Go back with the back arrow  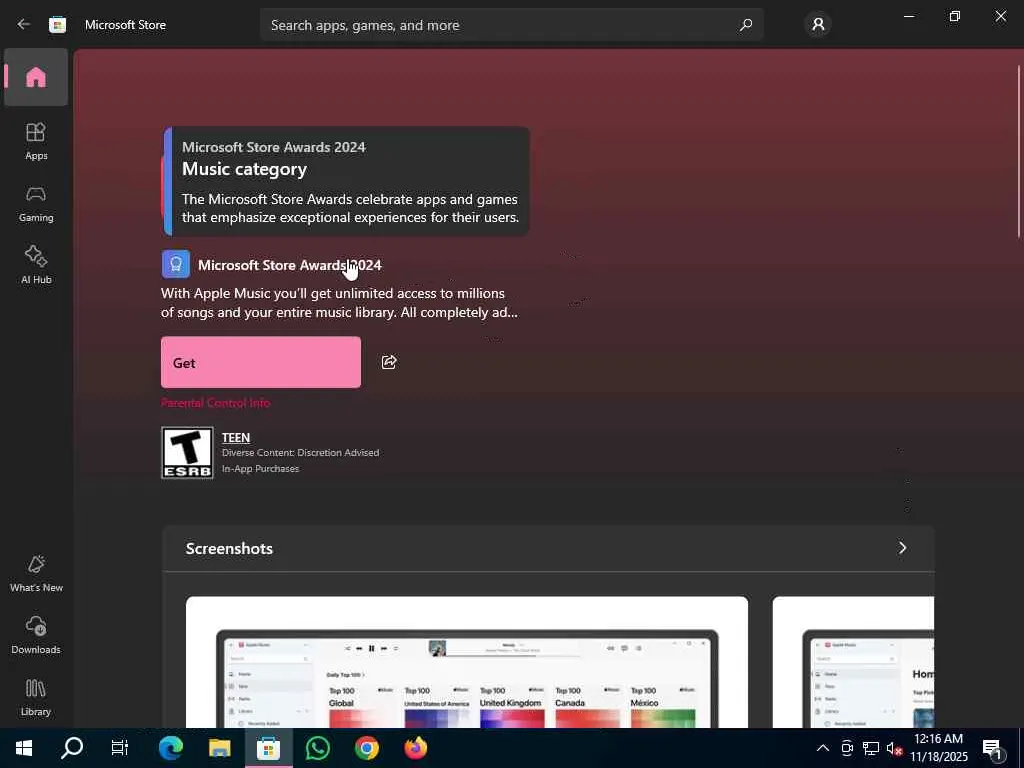click(x=24, y=25)
